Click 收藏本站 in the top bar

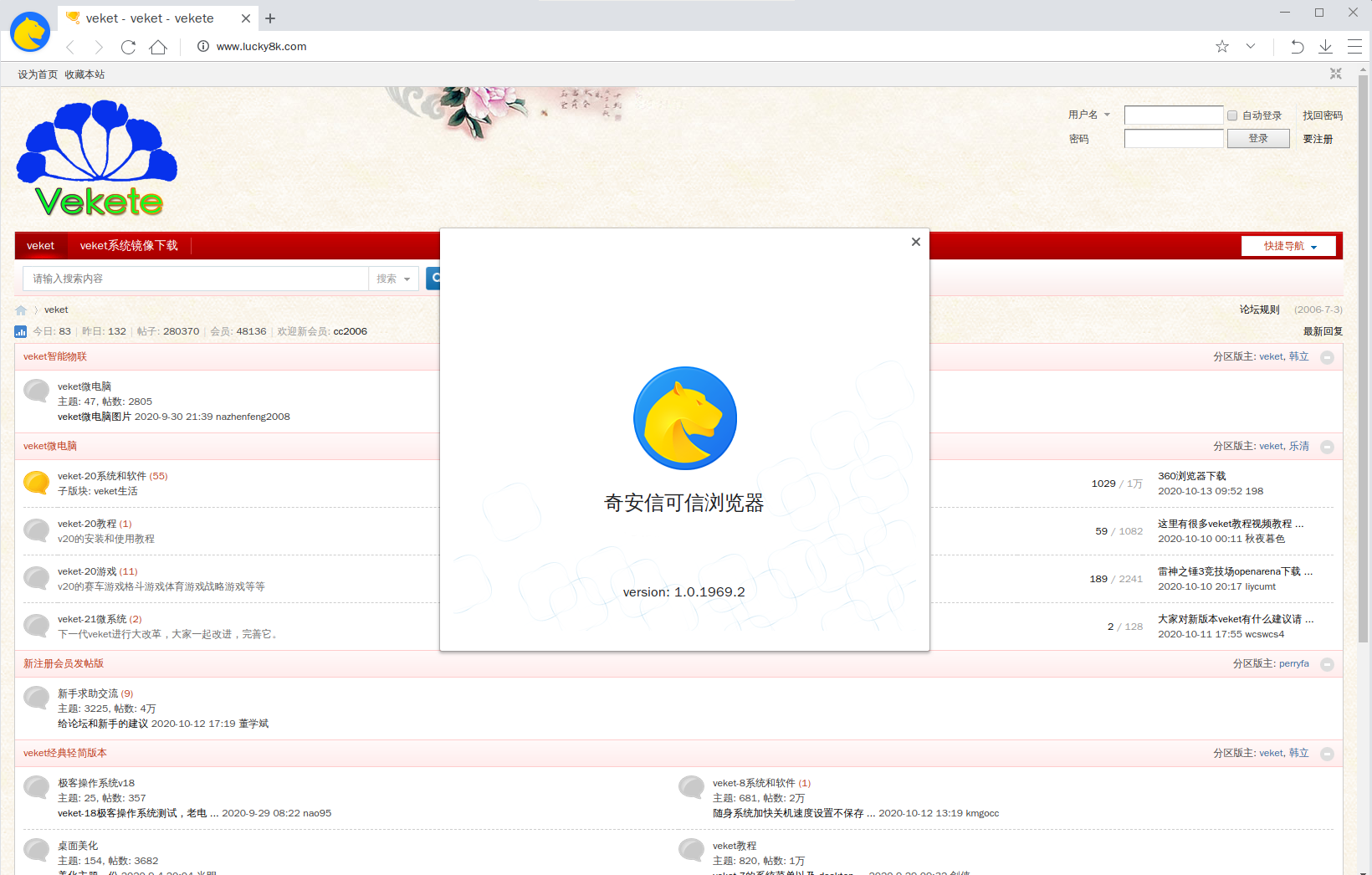pos(84,74)
